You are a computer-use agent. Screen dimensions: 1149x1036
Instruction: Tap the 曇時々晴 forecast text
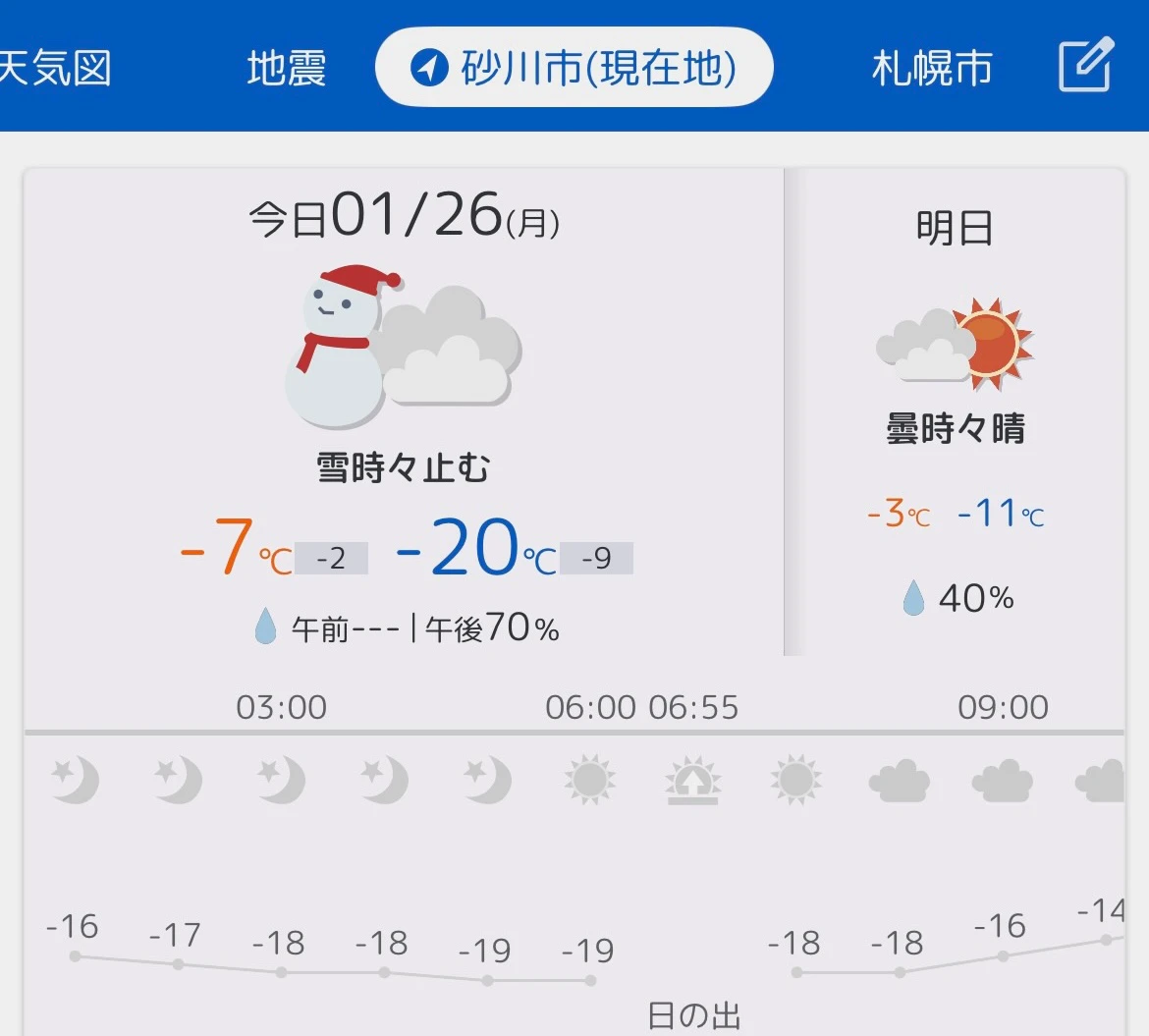coord(955,429)
